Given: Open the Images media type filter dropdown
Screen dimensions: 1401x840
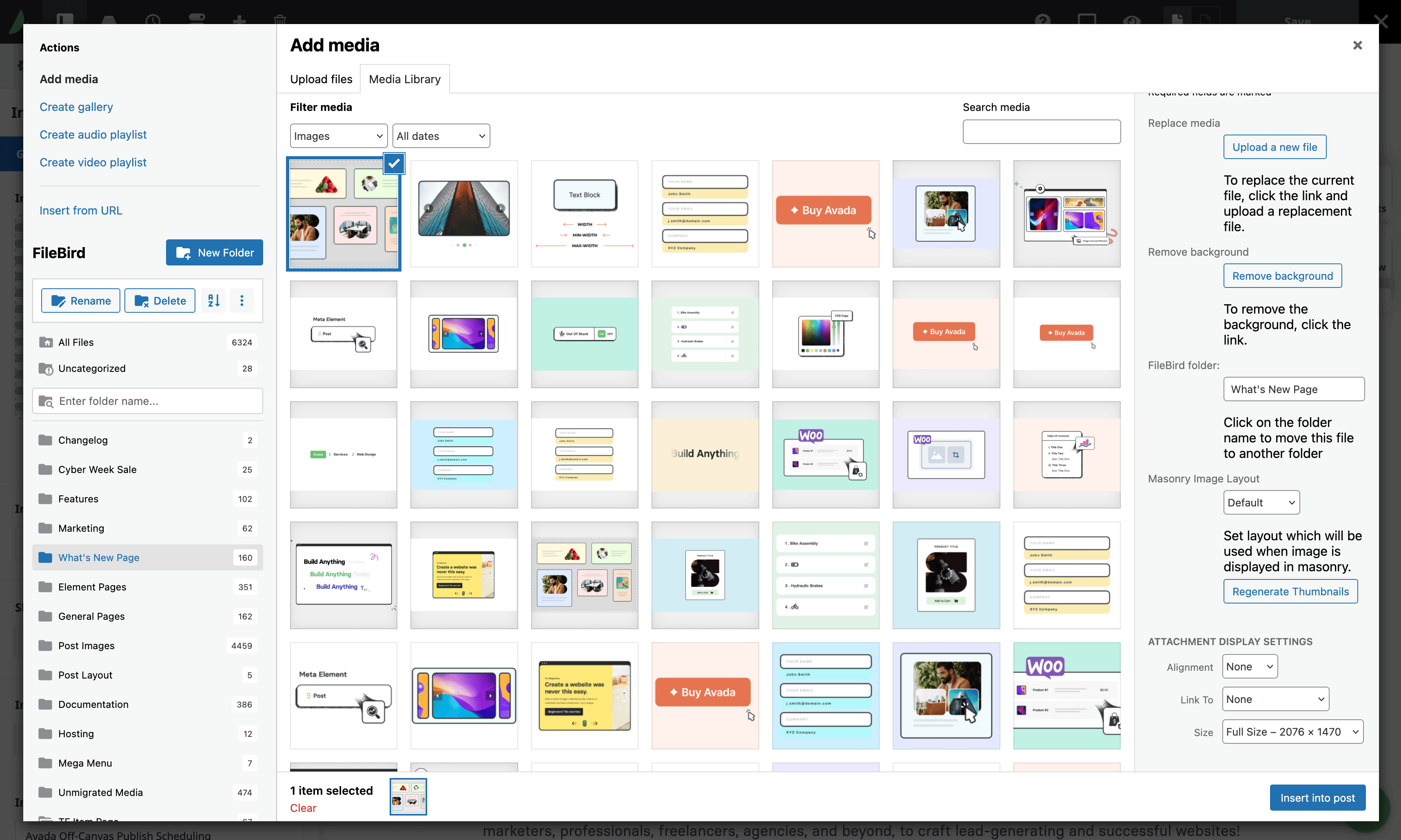Looking at the screenshot, I should [x=339, y=136].
